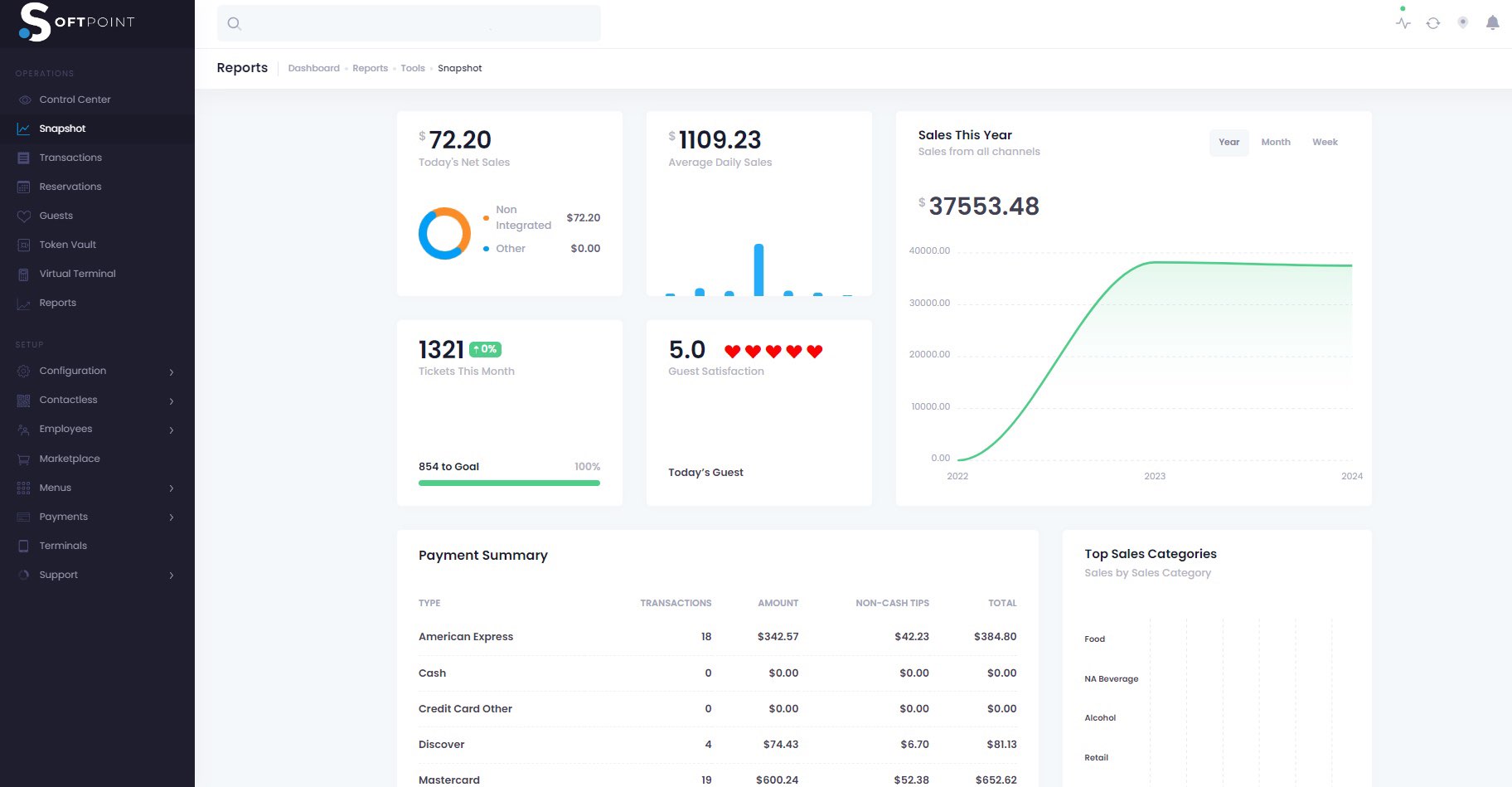
Task: Click the Today's Guest label
Action: (705, 473)
